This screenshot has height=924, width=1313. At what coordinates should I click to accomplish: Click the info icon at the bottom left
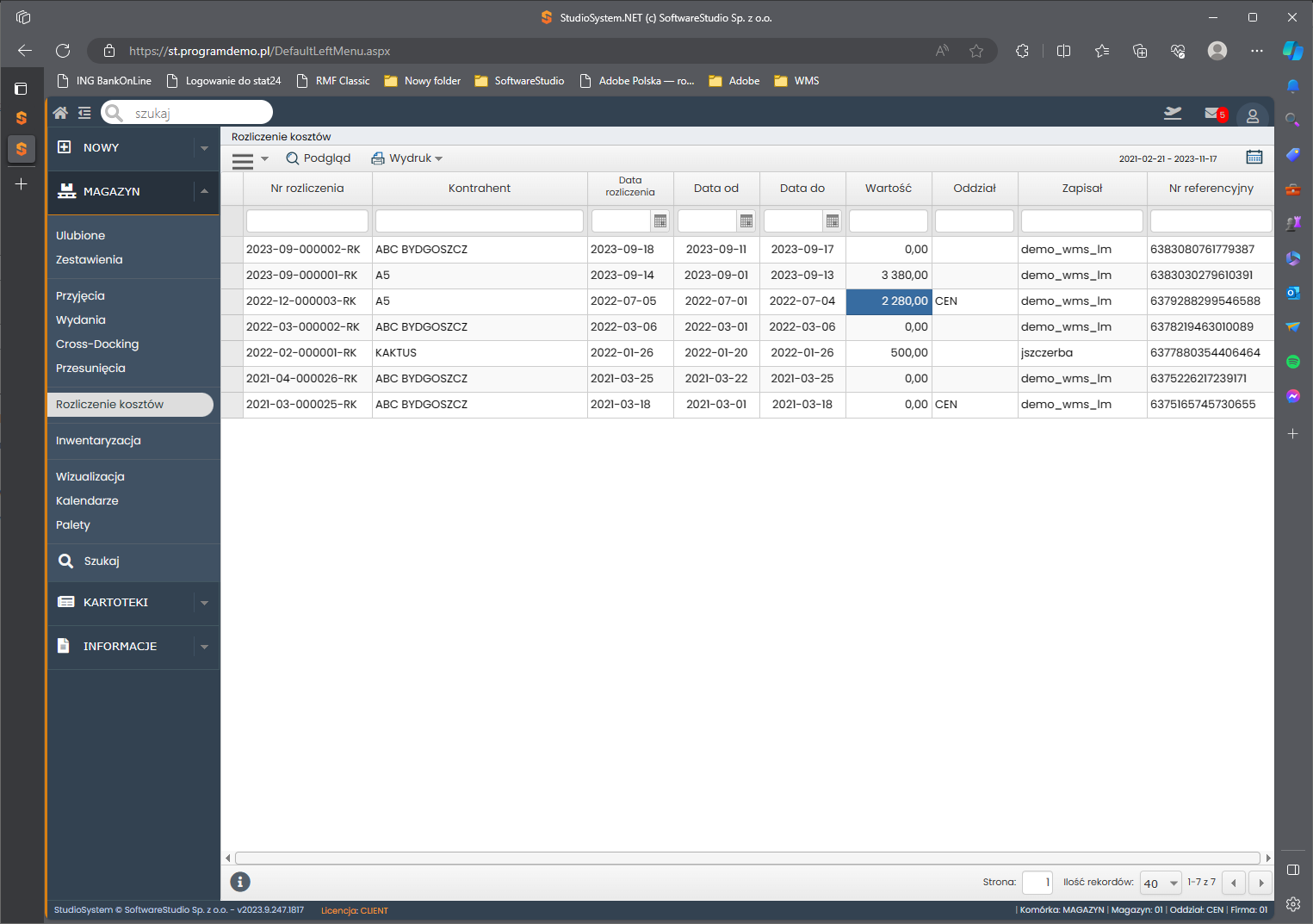click(240, 882)
